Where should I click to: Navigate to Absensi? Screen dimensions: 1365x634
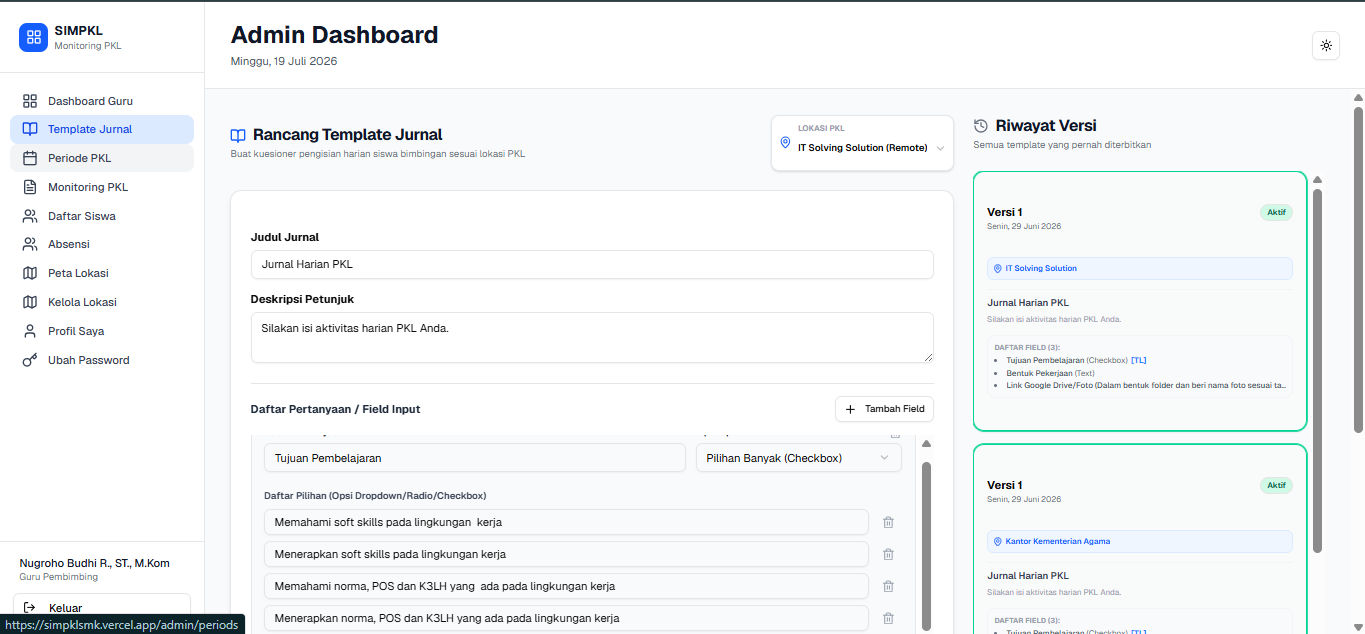pyautogui.click(x=102, y=244)
